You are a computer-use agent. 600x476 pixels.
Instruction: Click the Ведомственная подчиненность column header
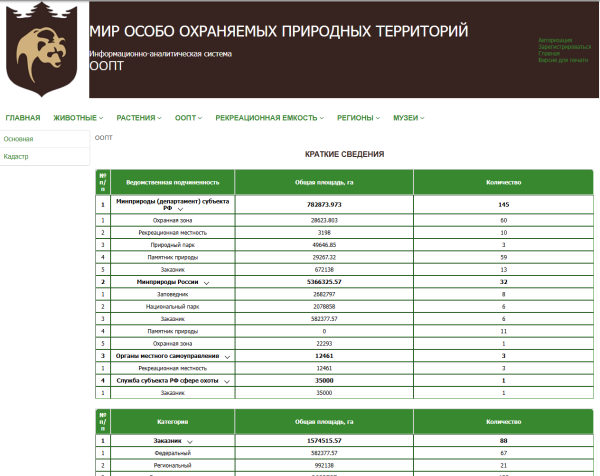pos(166,182)
